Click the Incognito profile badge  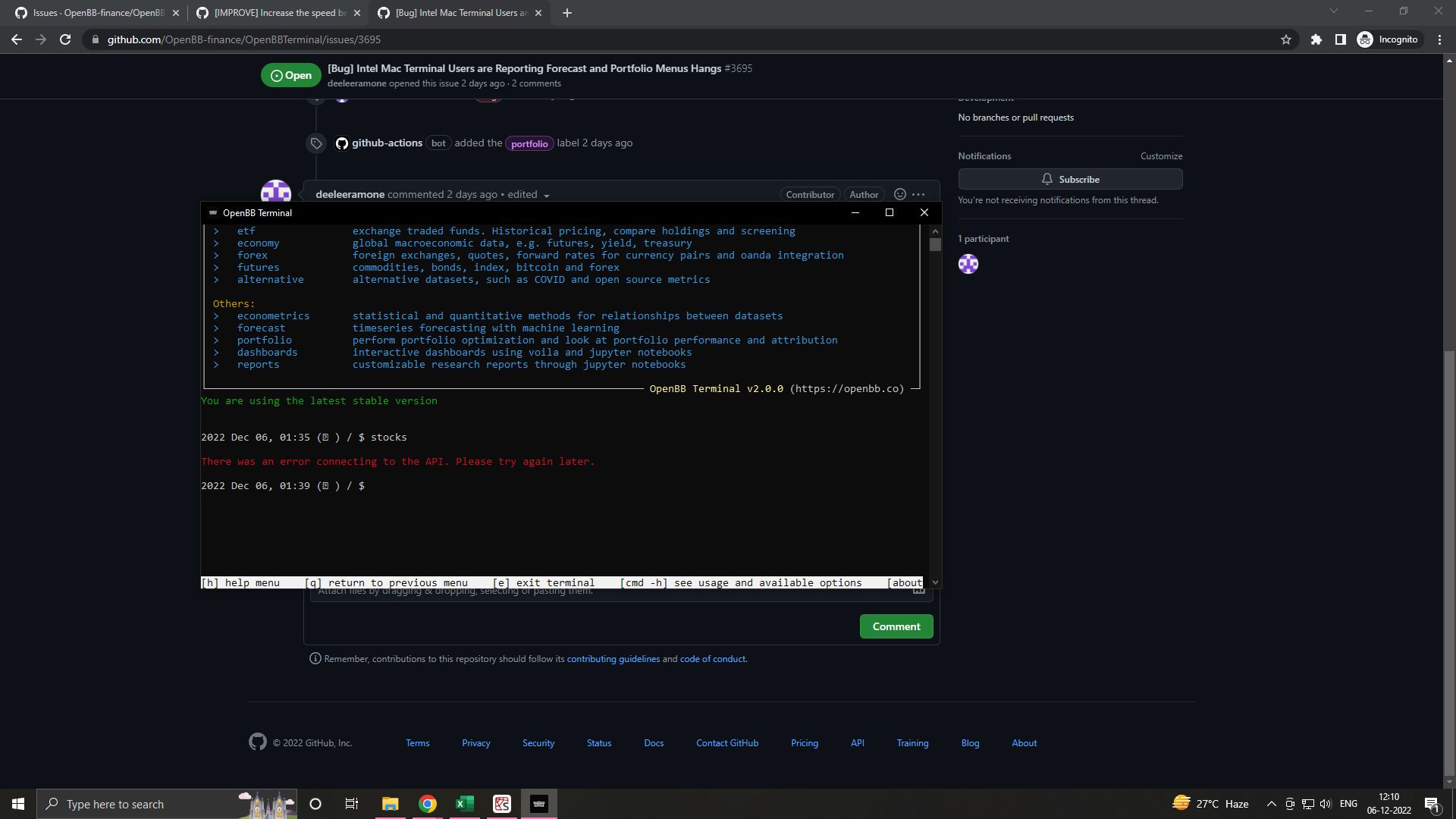[x=1388, y=39]
